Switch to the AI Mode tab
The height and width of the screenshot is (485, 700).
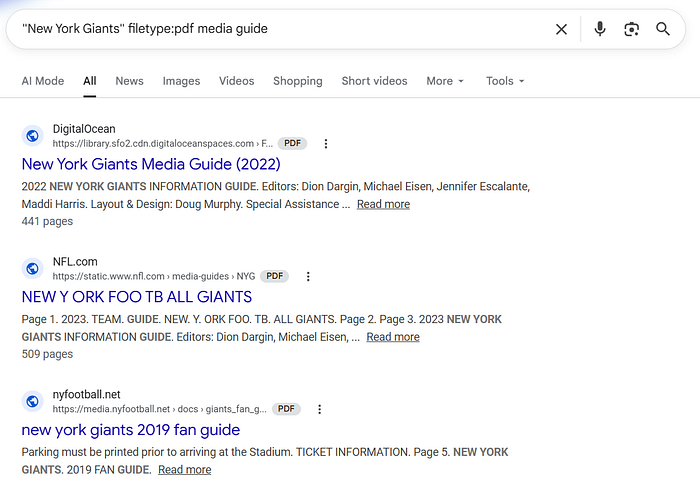click(x=43, y=81)
